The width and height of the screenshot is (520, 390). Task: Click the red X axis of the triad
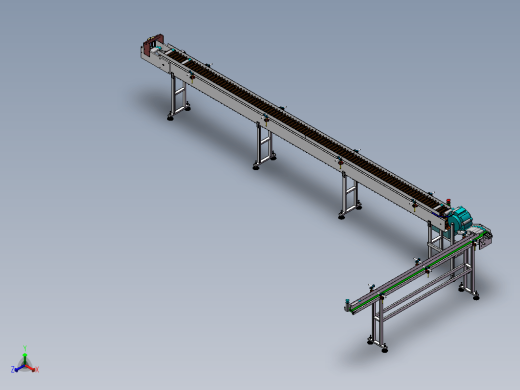[31, 368]
